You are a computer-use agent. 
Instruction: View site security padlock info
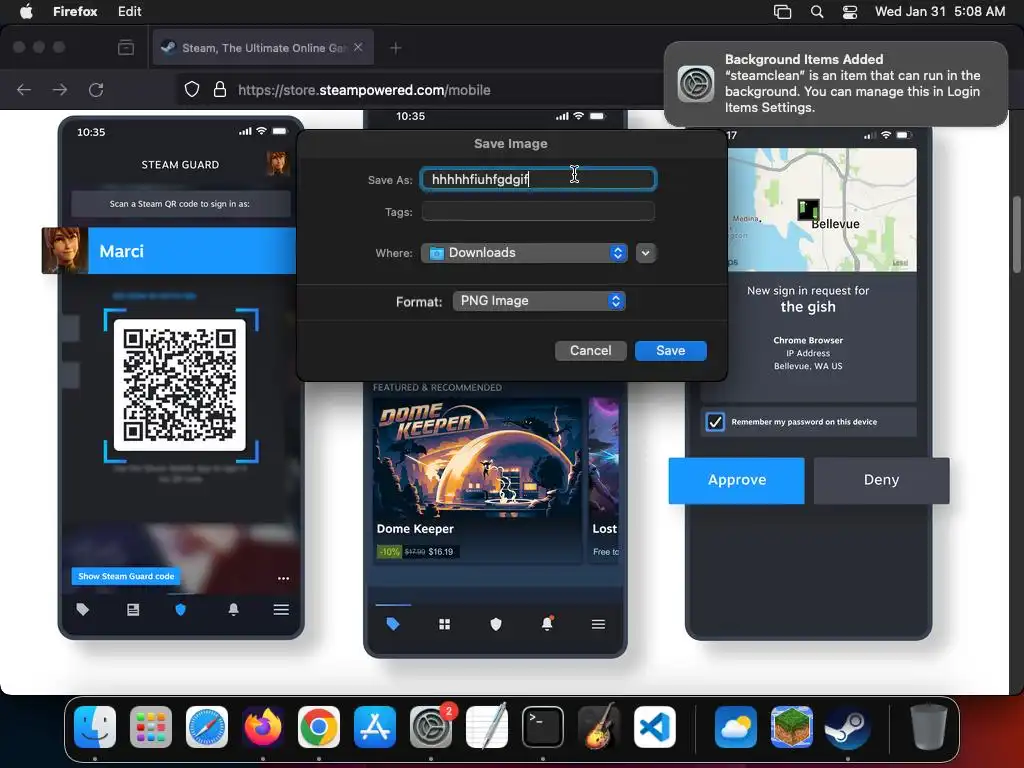(220, 89)
